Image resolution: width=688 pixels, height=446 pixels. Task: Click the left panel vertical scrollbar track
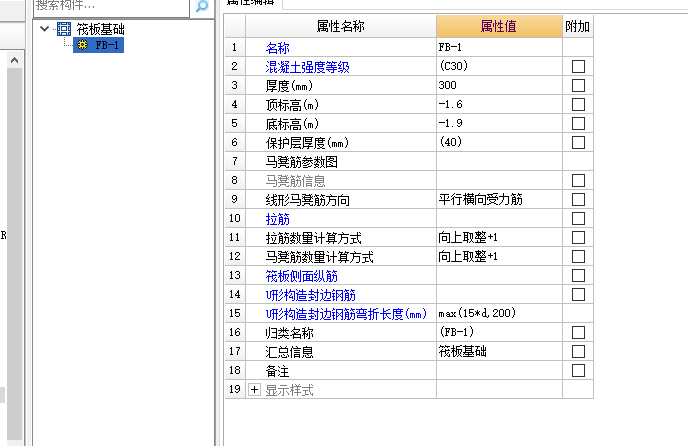[14, 254]
